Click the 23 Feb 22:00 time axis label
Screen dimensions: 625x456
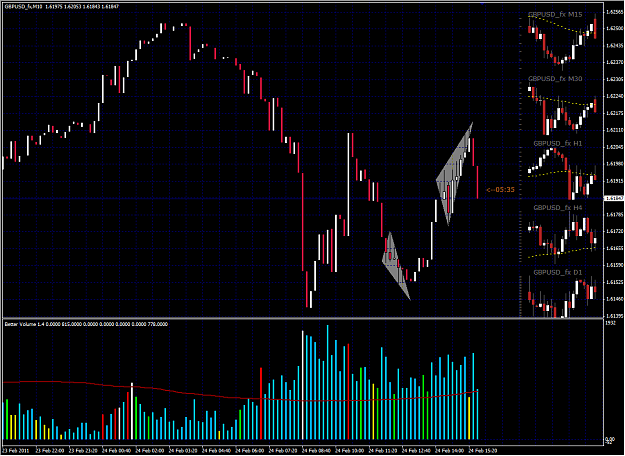(x=50, y=451)
